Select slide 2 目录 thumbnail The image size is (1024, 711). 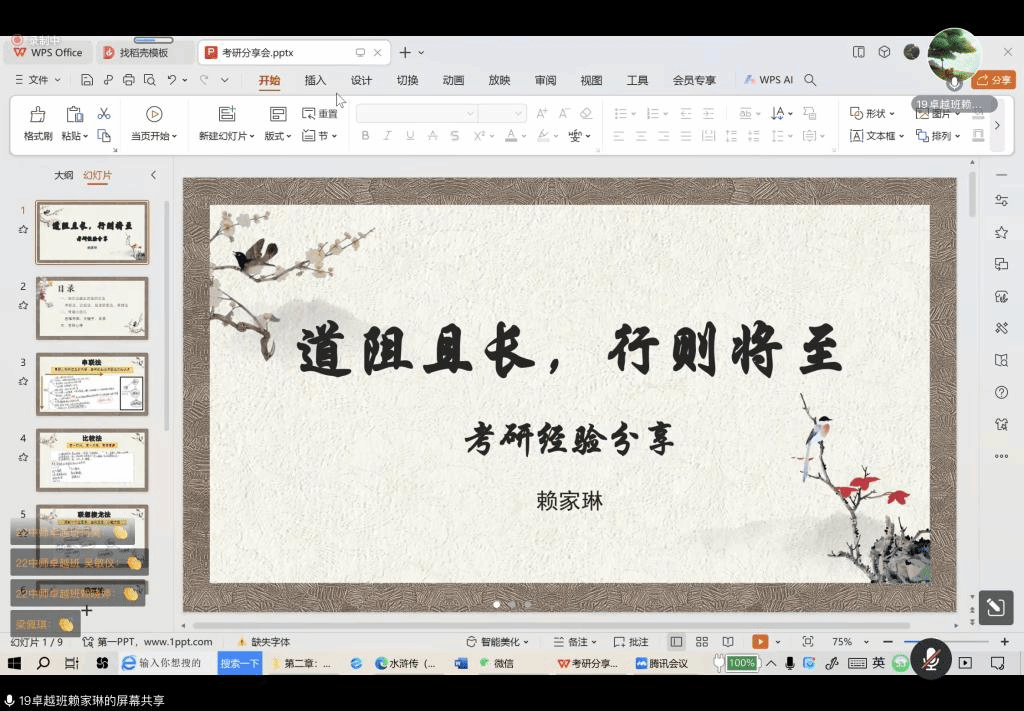coord(92,308)
